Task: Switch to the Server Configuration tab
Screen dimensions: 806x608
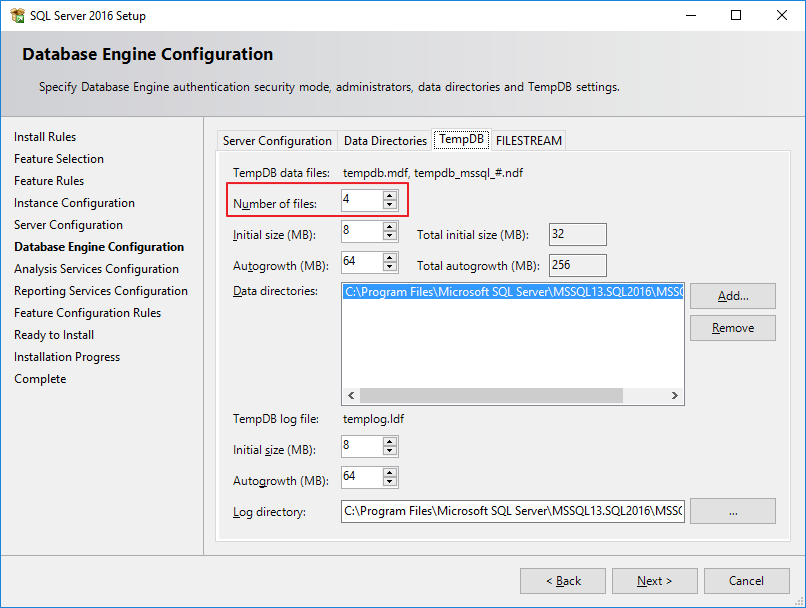Action: click(277, 140)
